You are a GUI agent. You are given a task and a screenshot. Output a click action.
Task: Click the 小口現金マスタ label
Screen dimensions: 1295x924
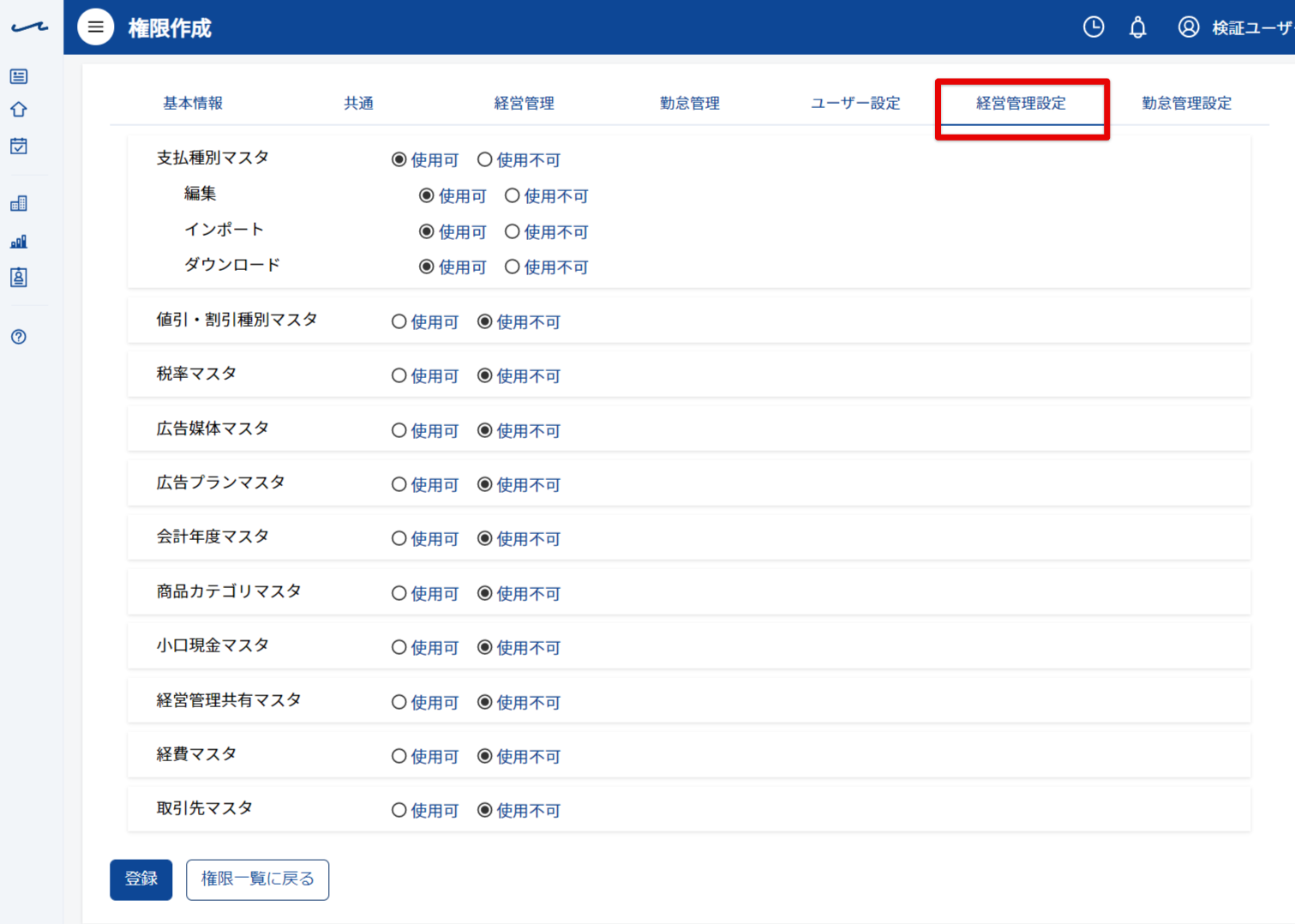[213, 645]
